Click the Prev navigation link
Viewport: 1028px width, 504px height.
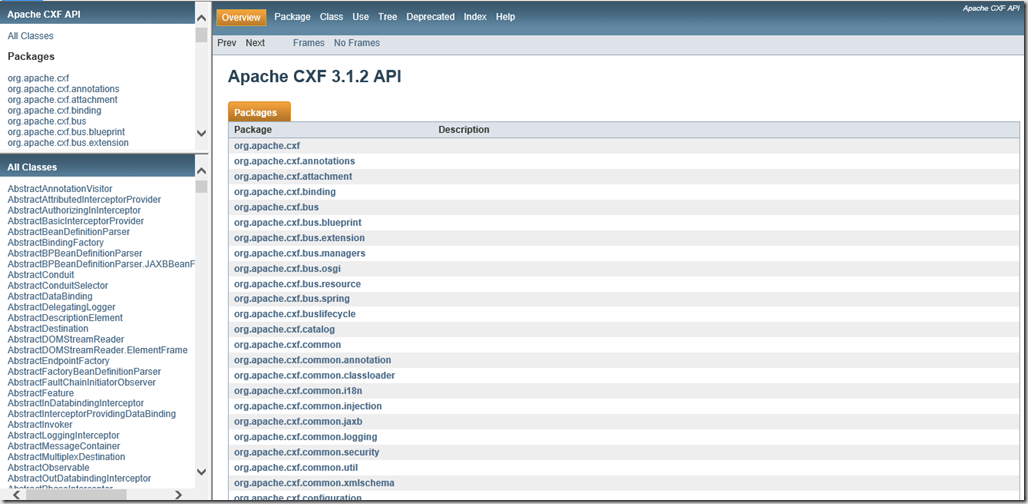(227, 43)
